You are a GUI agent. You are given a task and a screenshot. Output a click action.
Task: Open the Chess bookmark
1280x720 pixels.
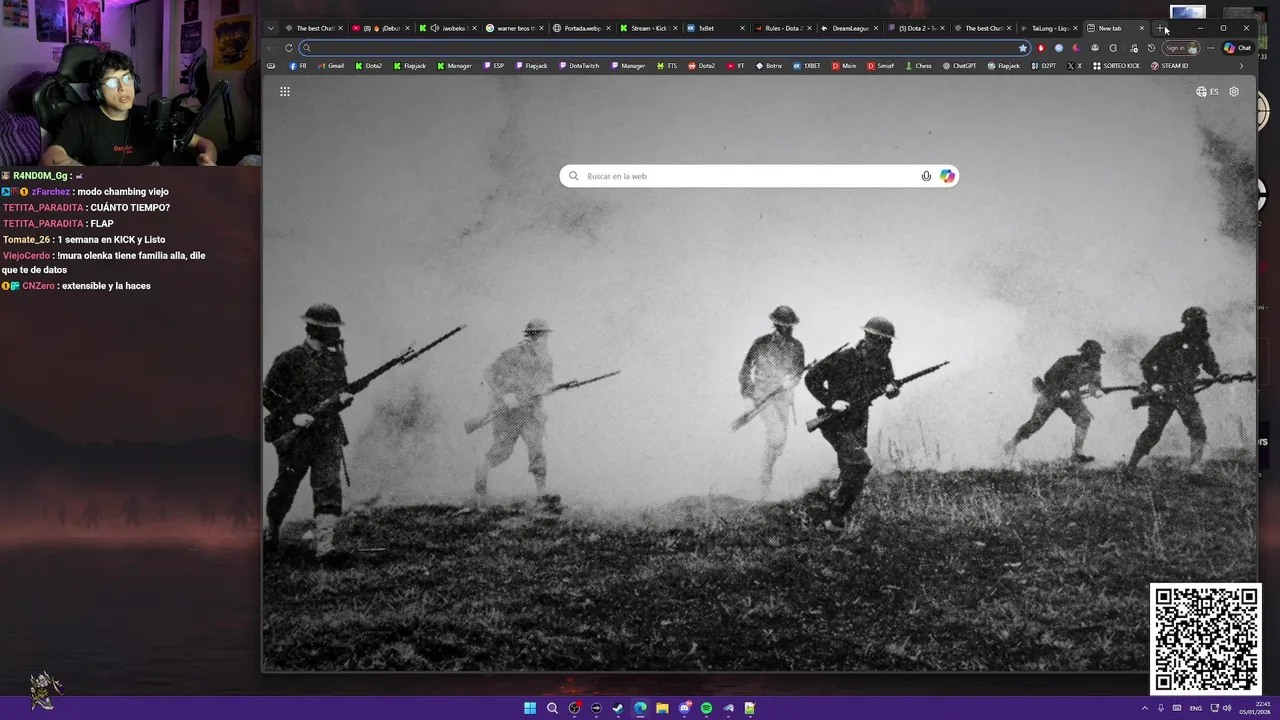(918, 66)
